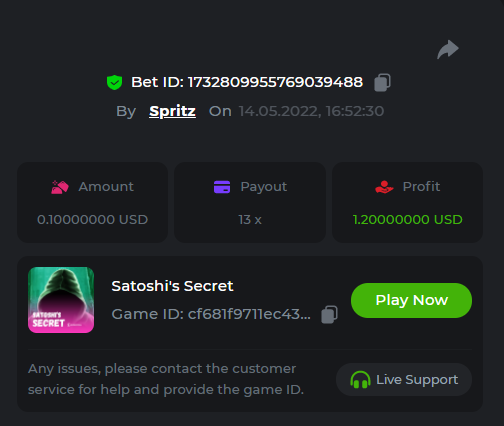Select the 13 x payout value
This screenshot has width=504, height=426.
(250, 220)
